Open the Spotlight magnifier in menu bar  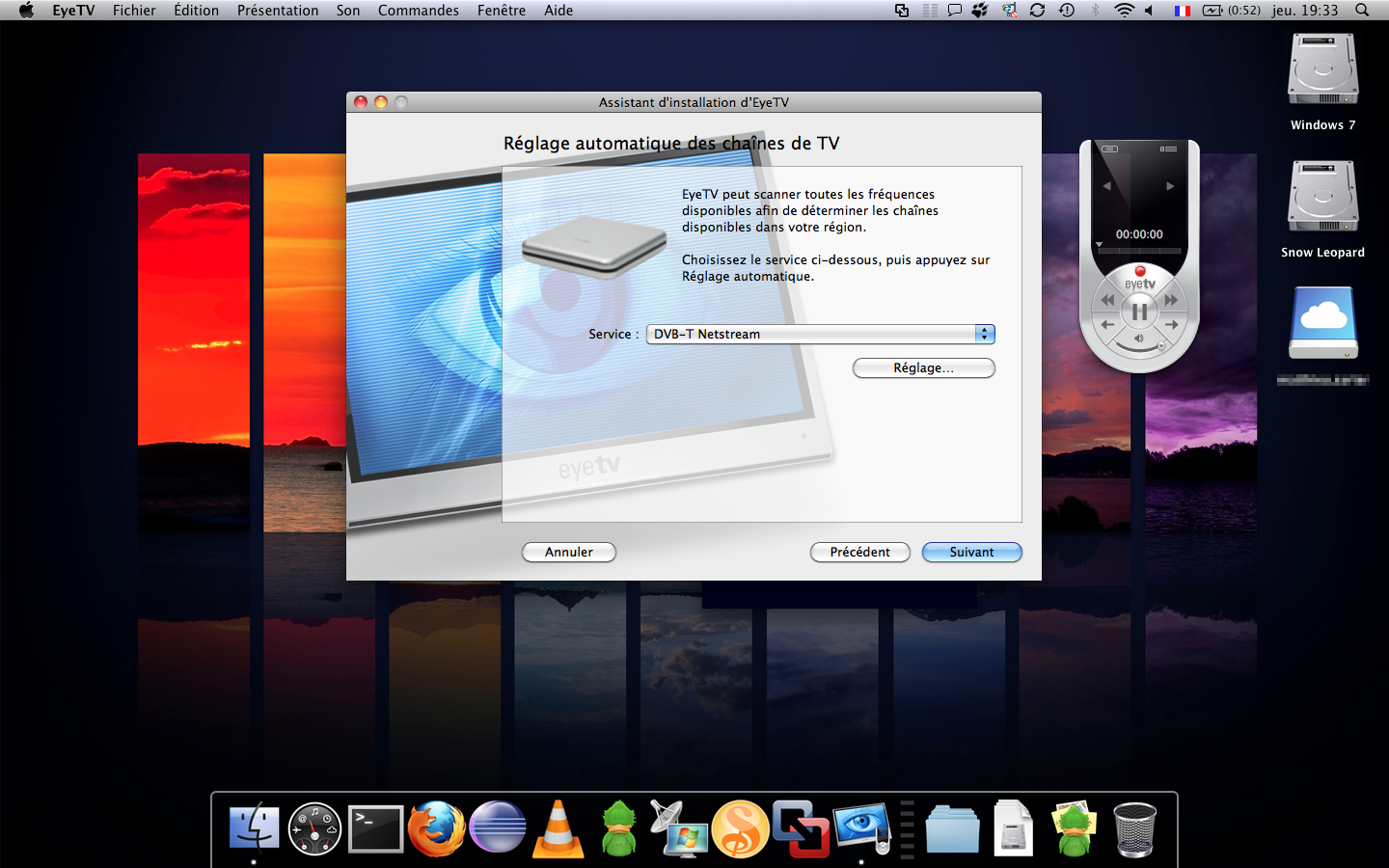(x=1362, y=10)
